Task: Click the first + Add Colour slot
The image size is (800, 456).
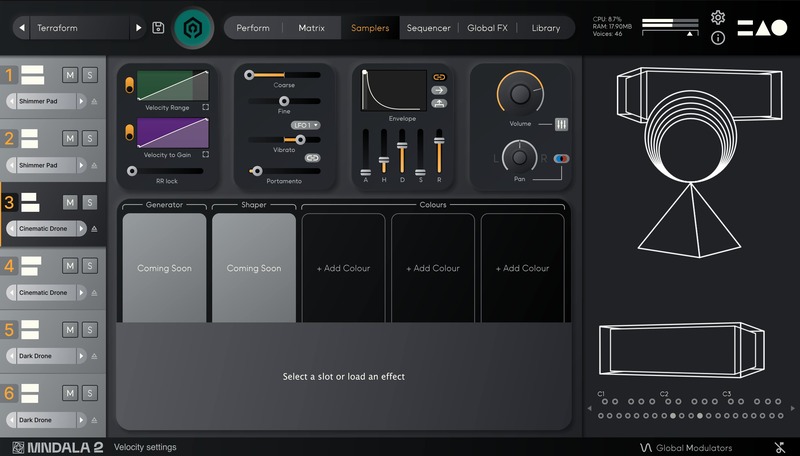Action: click(343, 268)
